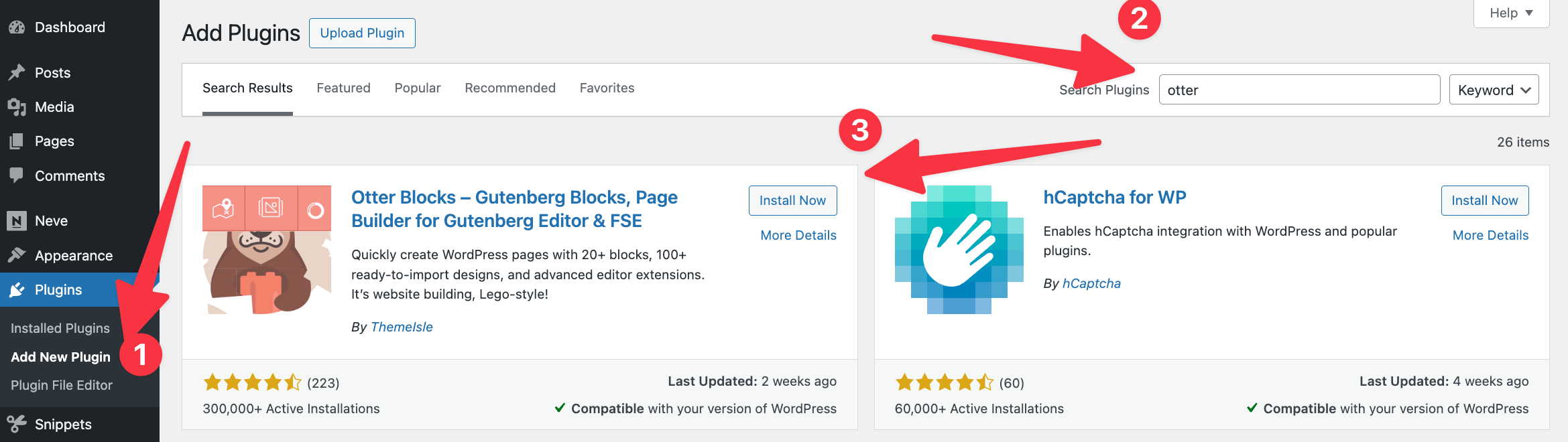Click the Snippets scissors icon

(x=18, y=424)
